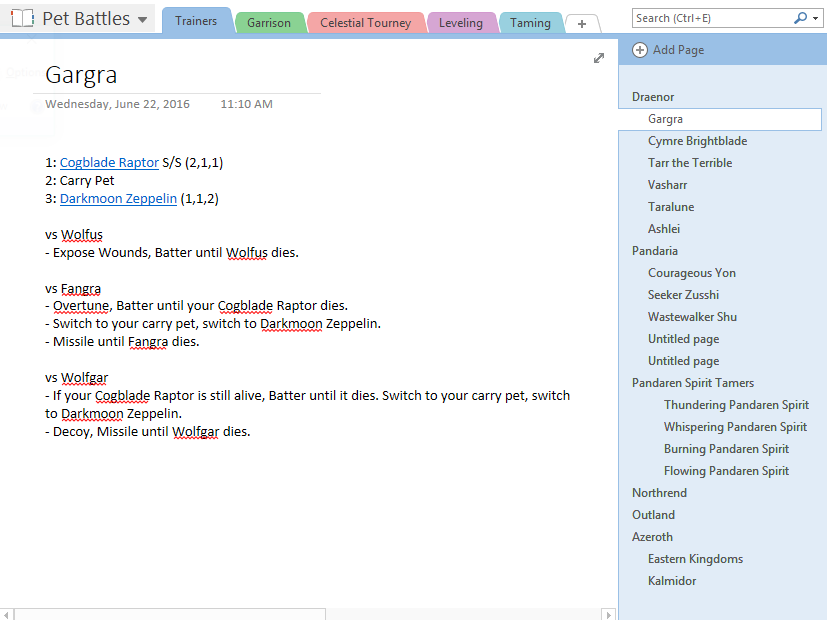Open the Pandaren Spirit Tamers page

[x=693, y=383]
